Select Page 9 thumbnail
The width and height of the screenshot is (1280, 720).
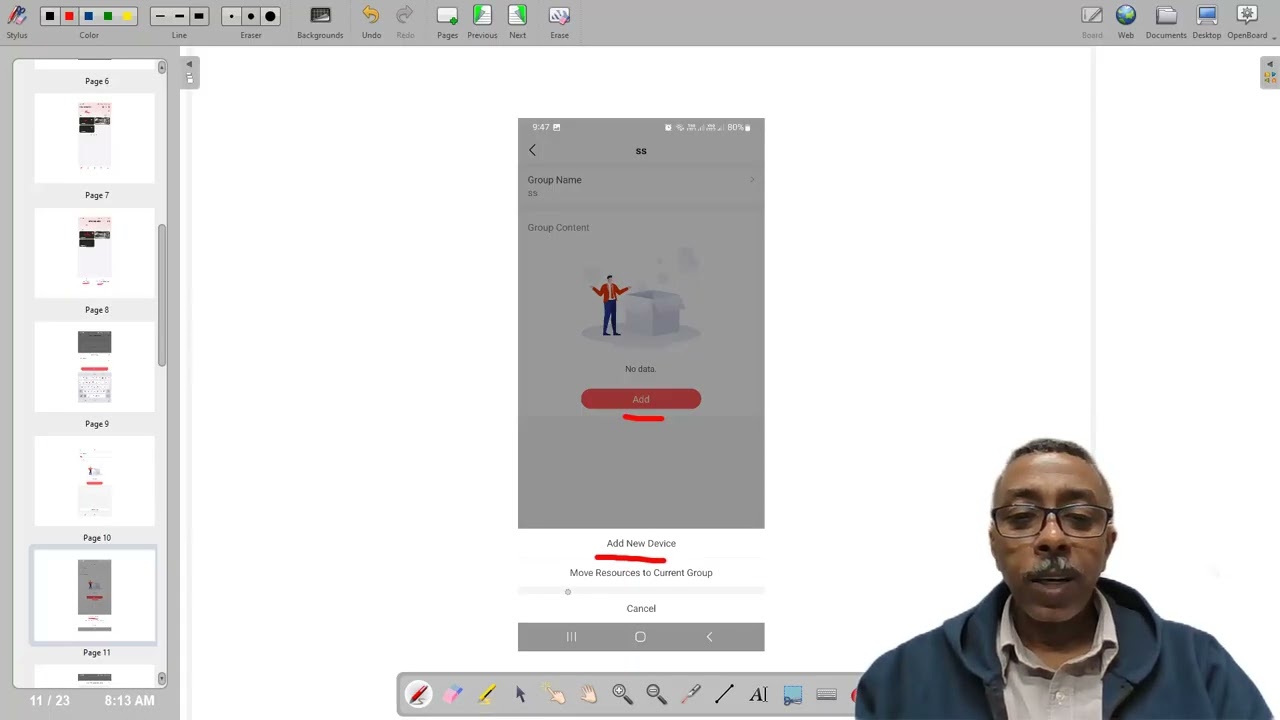pyautogui.click(x=95, y=366)
